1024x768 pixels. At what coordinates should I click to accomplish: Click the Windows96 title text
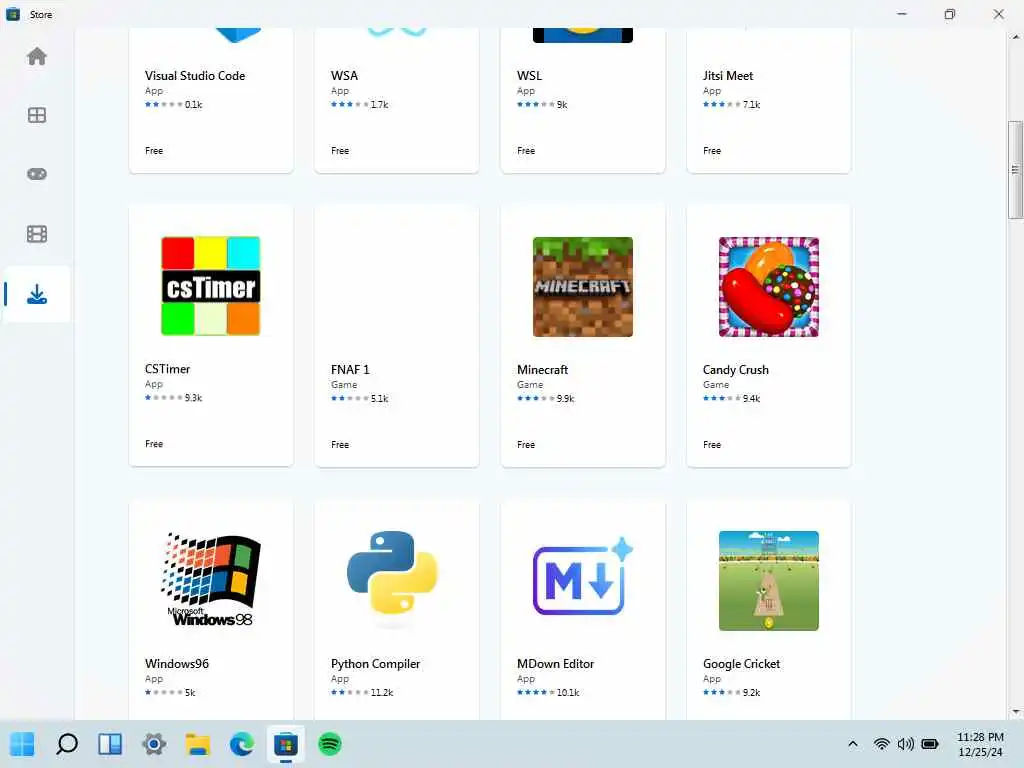[176, 664]
